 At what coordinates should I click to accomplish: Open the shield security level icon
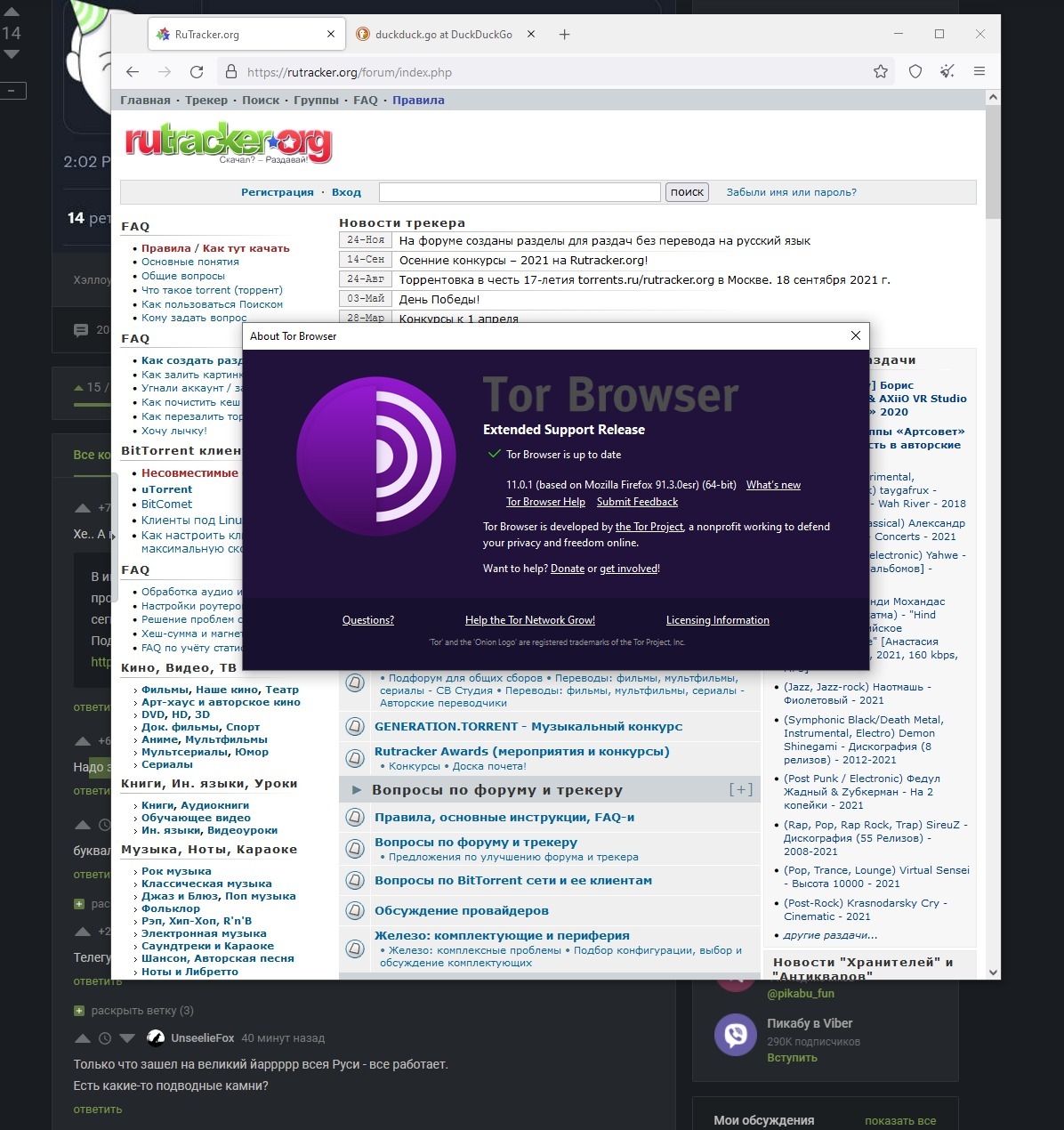pyautogui.click(x=915, y=72)
